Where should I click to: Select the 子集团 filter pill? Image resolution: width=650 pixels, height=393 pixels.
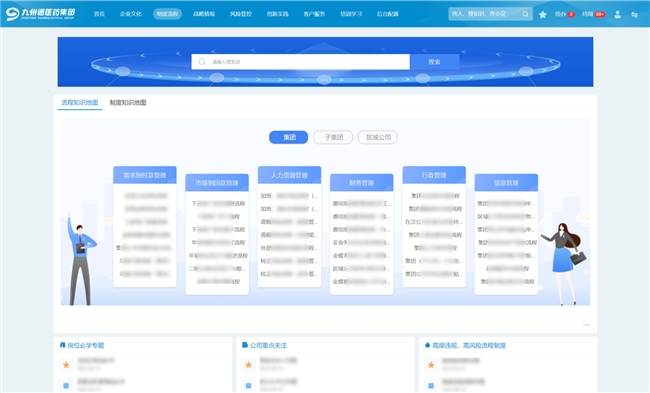333,137
